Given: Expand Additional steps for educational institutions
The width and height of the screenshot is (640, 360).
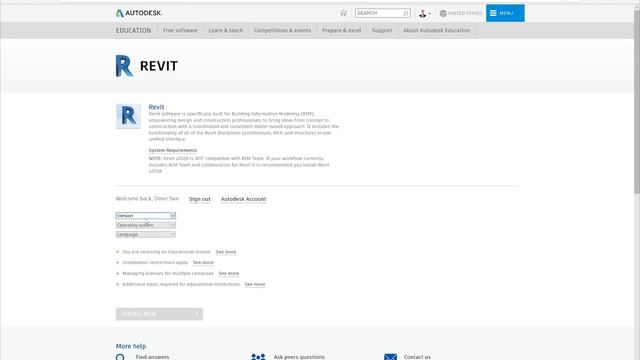Looking at the screenshot, I should click(x=118, y=284).
